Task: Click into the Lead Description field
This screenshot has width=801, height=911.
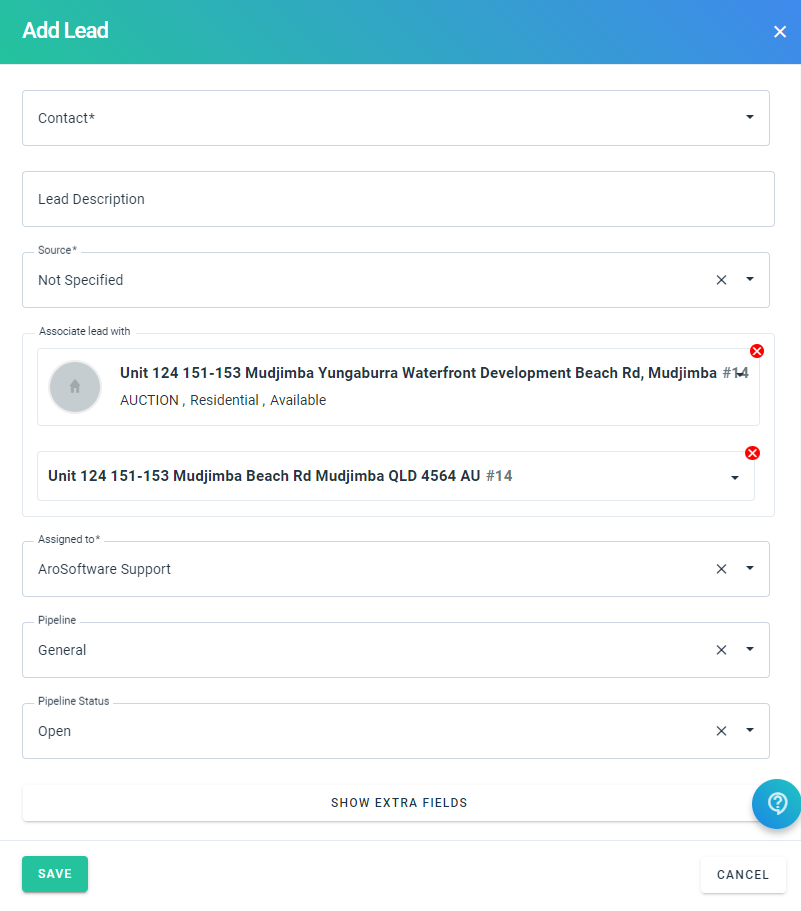Action: (x=398, y=199)
